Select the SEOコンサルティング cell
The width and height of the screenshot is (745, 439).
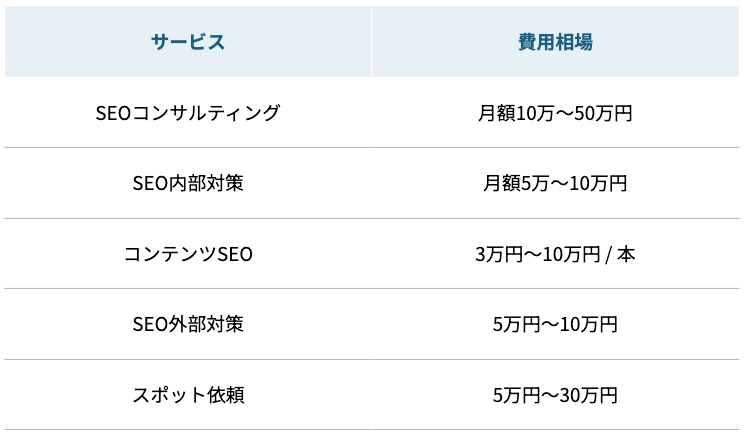coord(188,113)
